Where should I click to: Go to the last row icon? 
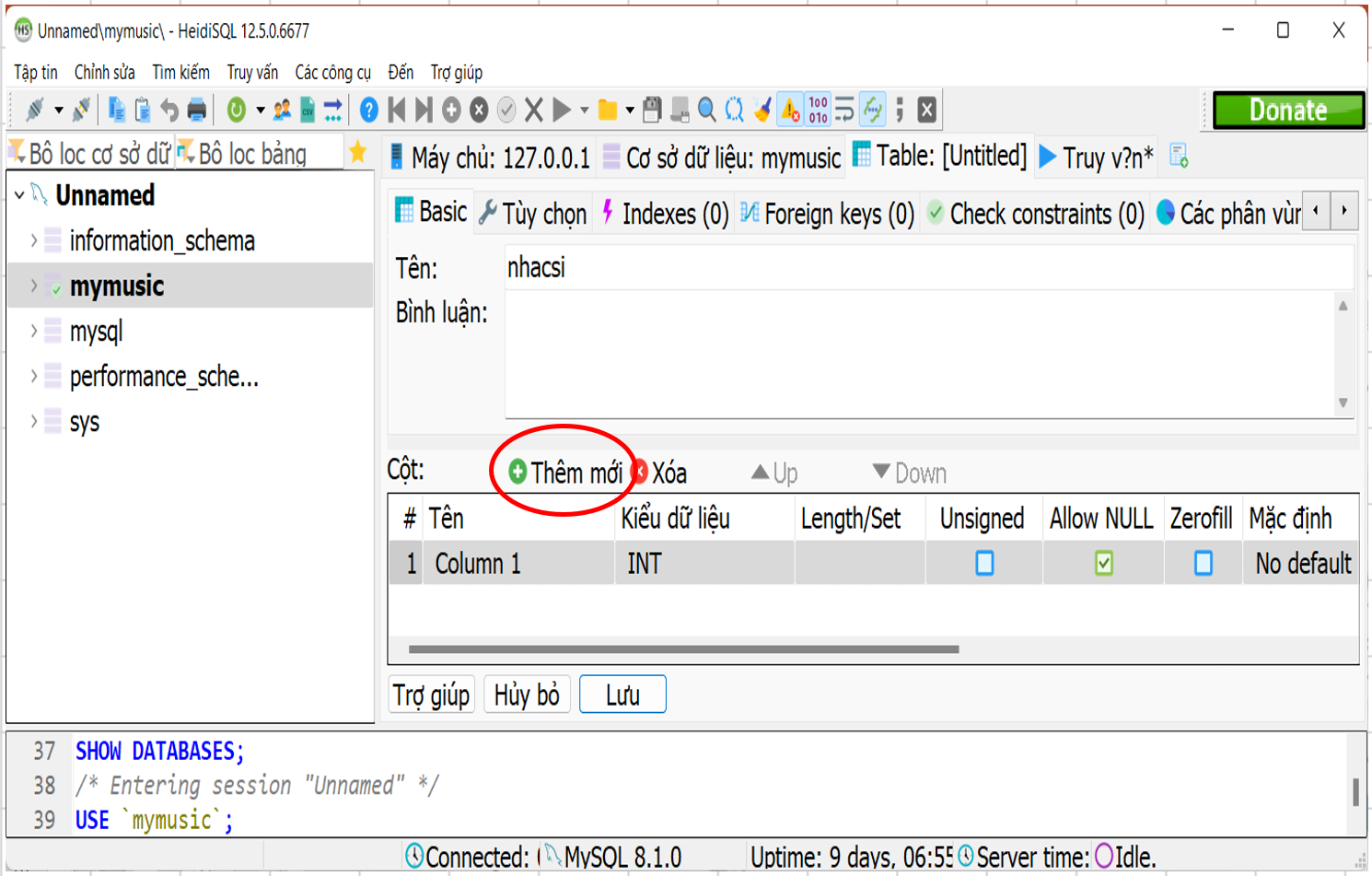point(424,111)
